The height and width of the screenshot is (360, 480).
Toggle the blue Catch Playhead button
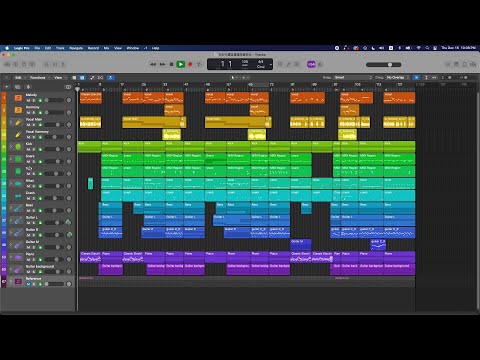[111, 78]
